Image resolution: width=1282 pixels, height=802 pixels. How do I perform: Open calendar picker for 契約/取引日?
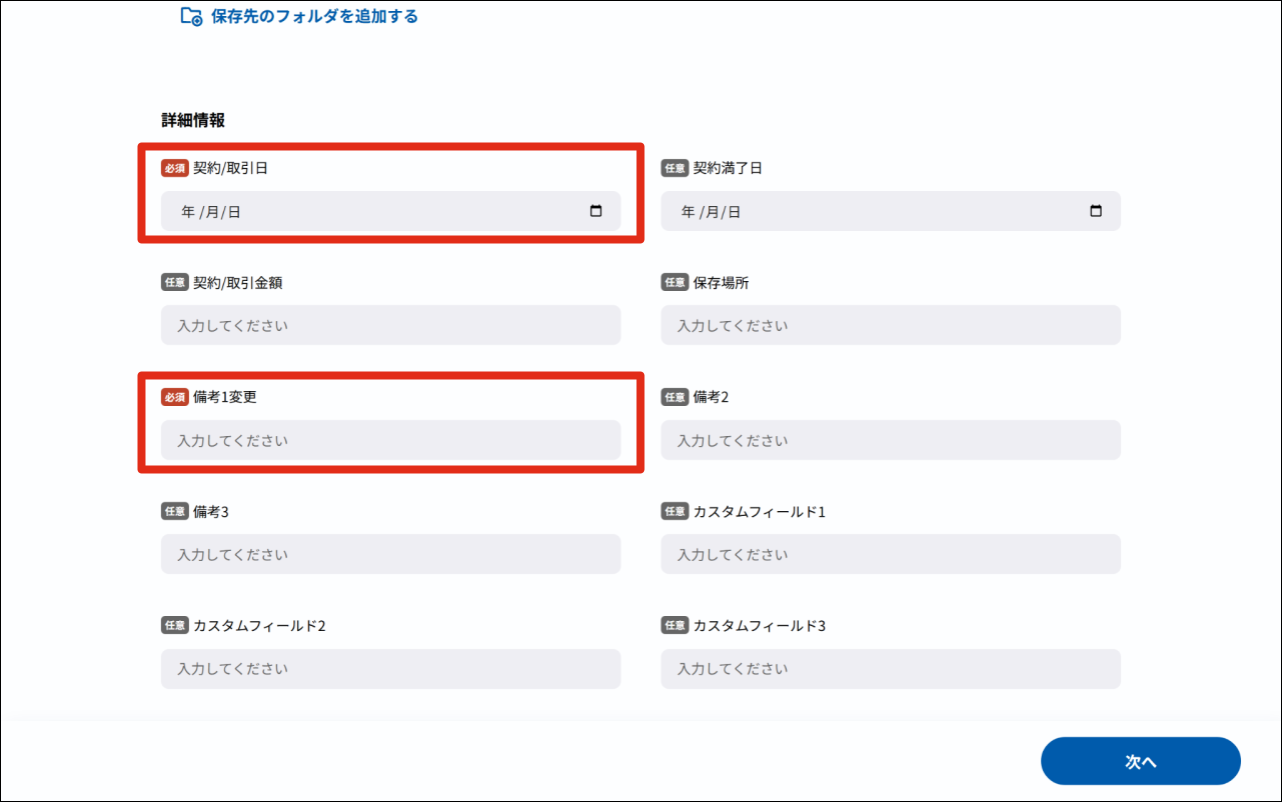click(x=596, y=211)
